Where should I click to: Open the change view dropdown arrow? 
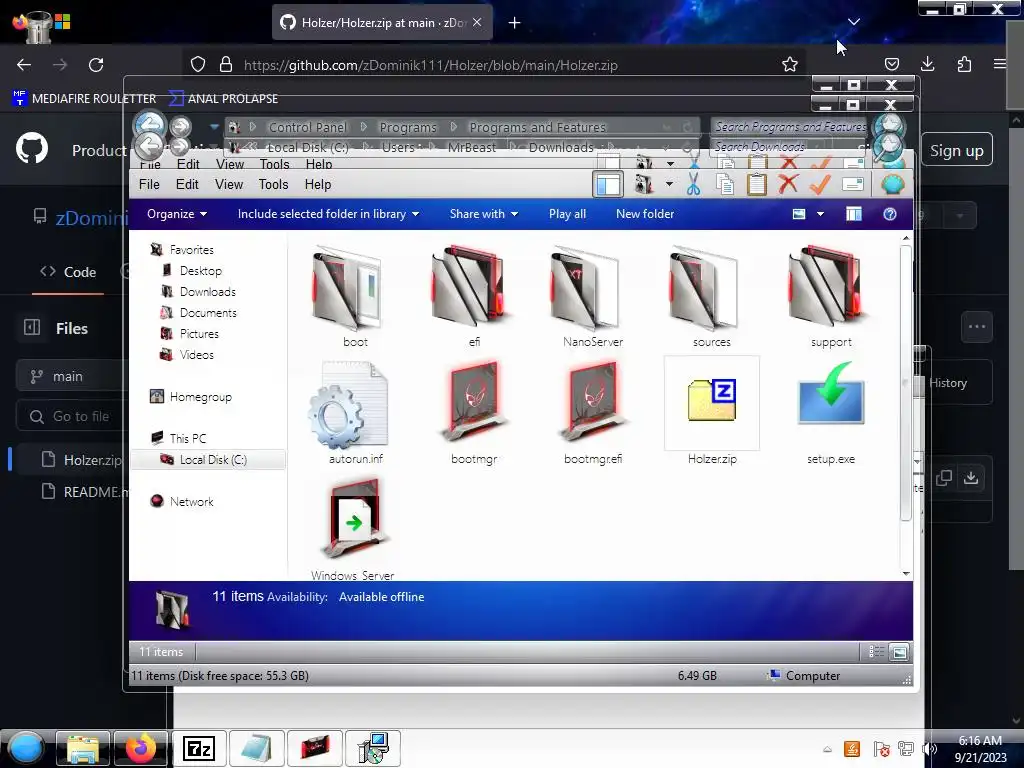(820, 214)
